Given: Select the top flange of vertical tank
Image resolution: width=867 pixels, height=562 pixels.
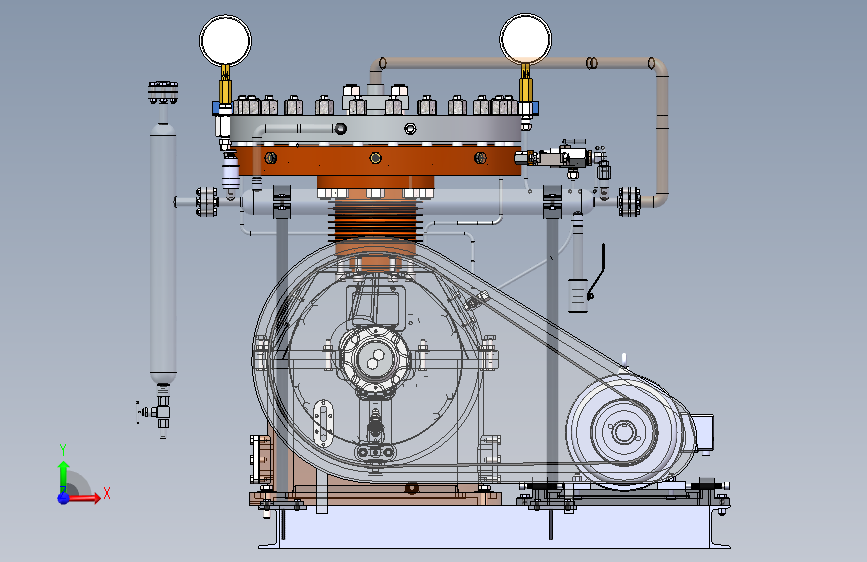Looking at the screenshot, I should click(163, 92).
